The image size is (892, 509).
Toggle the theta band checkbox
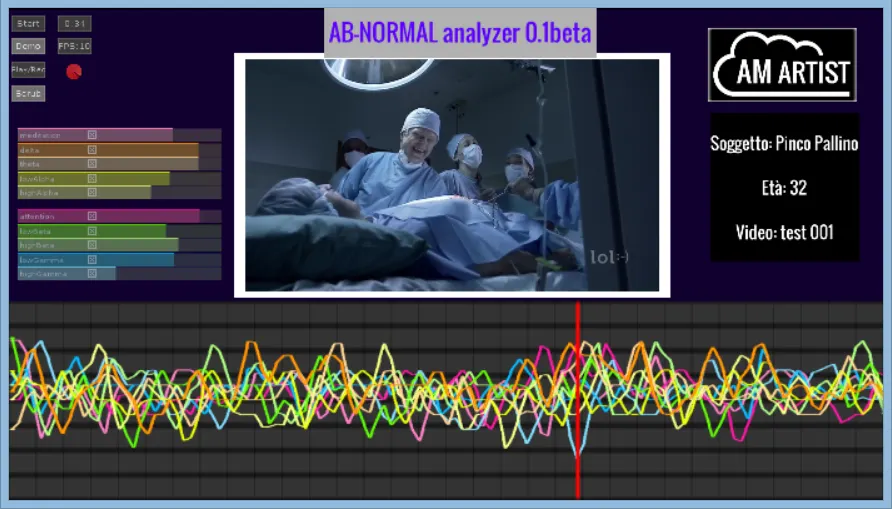tap(92, 164)
